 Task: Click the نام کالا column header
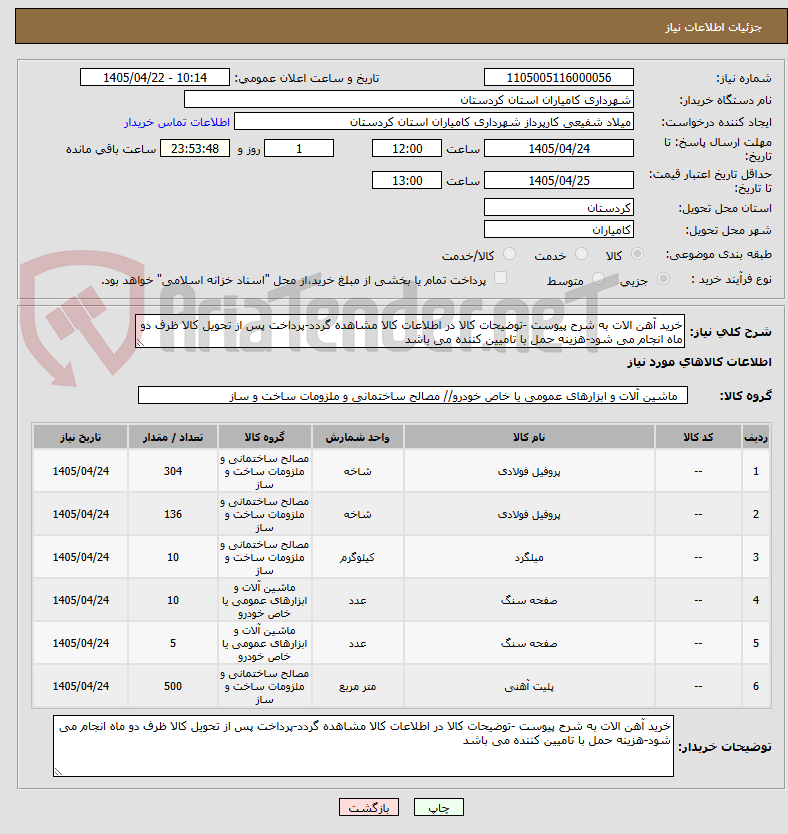[x=529, y=437]
